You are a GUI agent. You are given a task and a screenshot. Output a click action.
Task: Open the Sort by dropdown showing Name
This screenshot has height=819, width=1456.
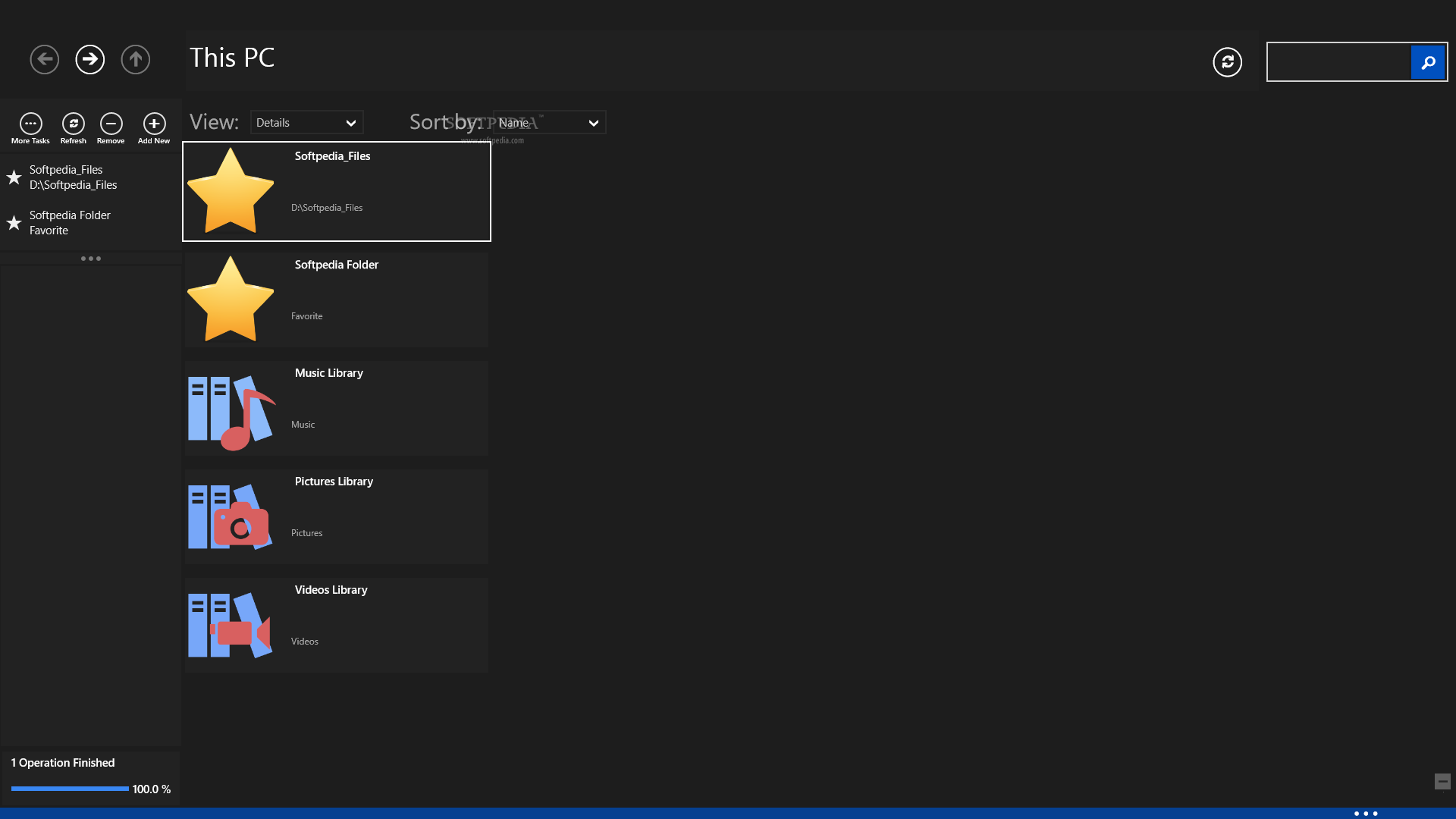(x=549, y=123)
